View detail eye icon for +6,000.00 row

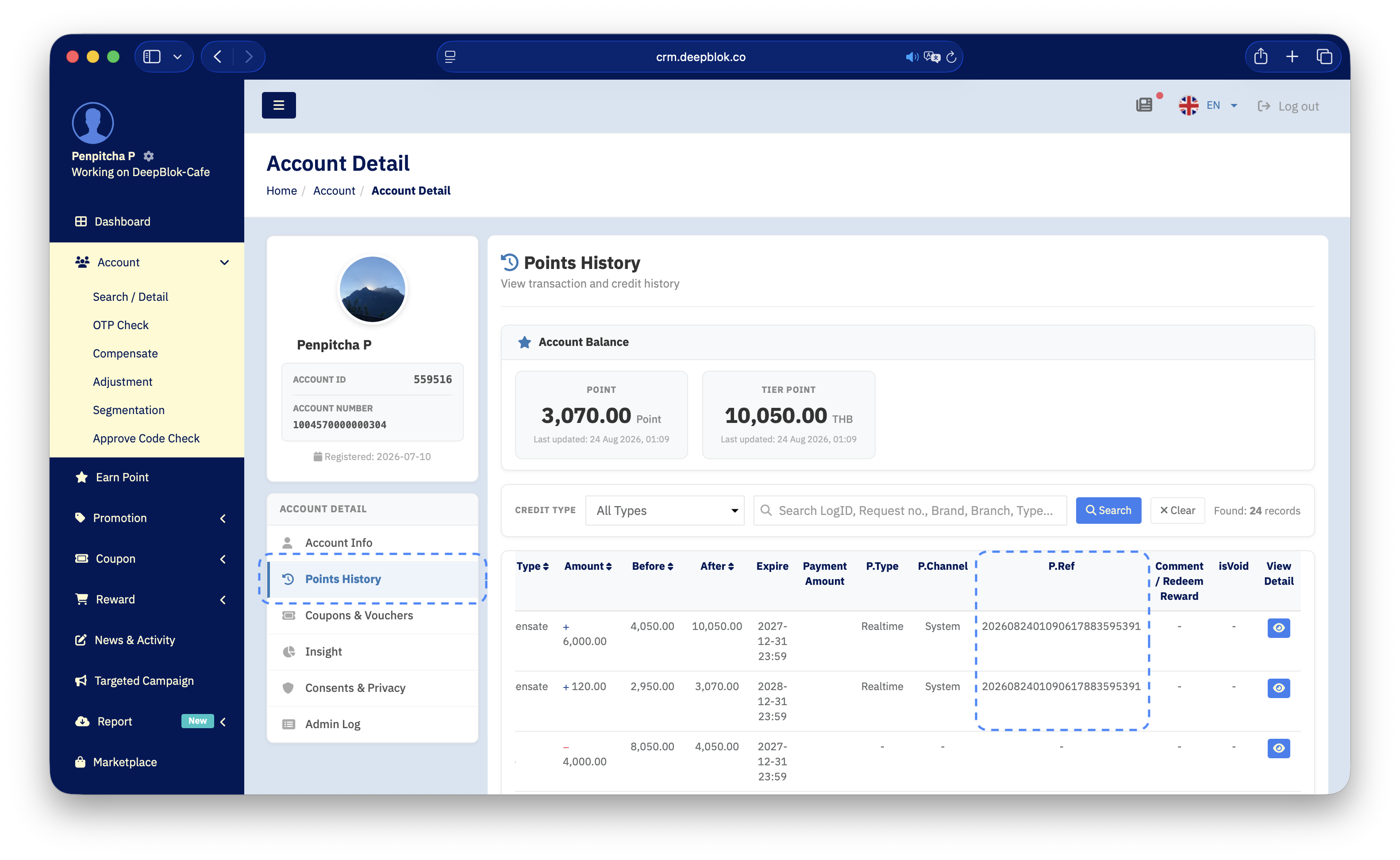[x=1278, y=628]
